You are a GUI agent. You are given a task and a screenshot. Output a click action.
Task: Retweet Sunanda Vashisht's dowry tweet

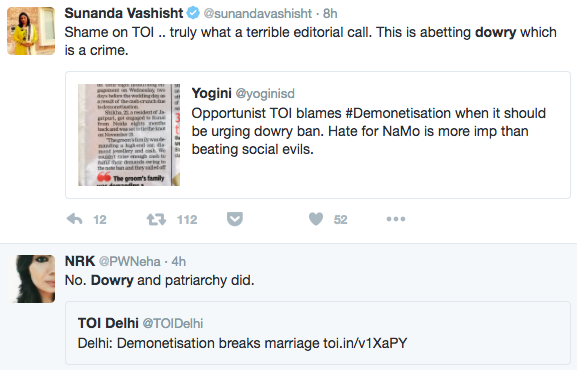click(x=156, y=219)
